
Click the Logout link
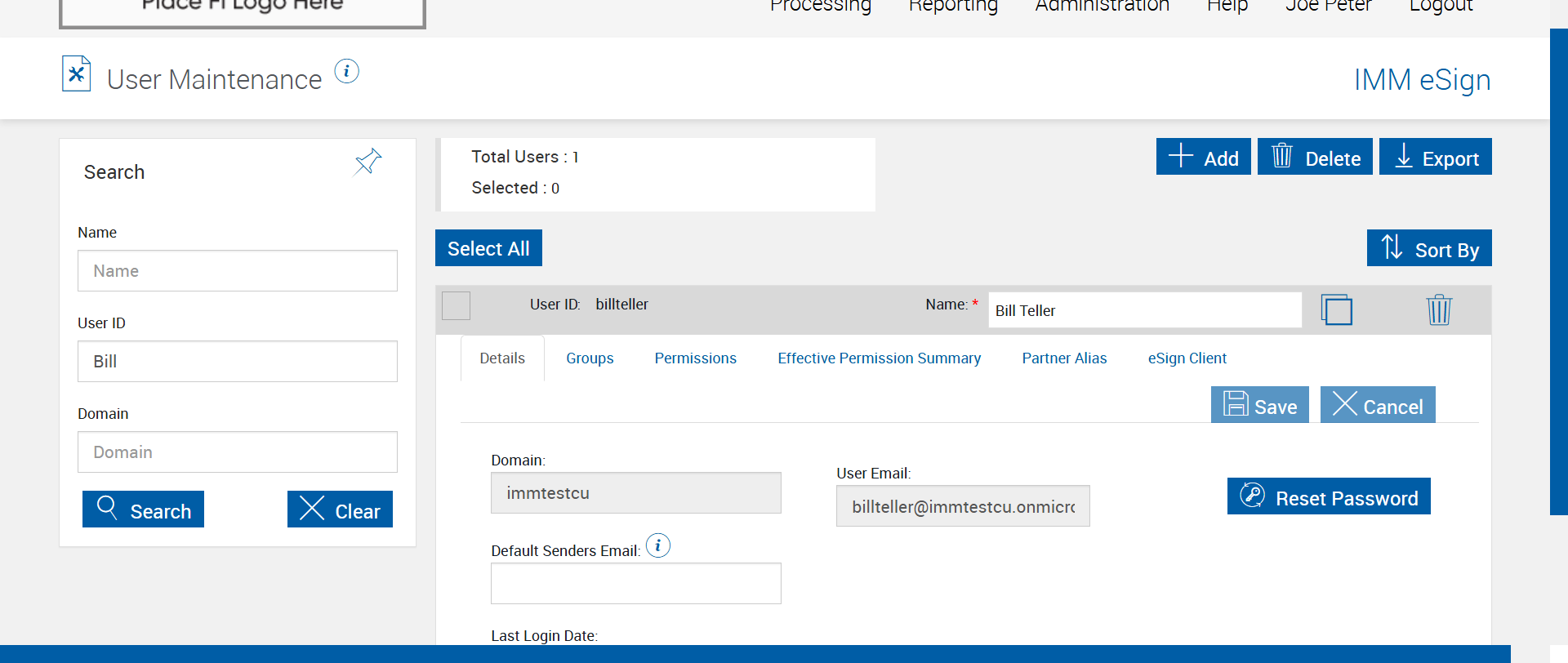[1441, 7]
